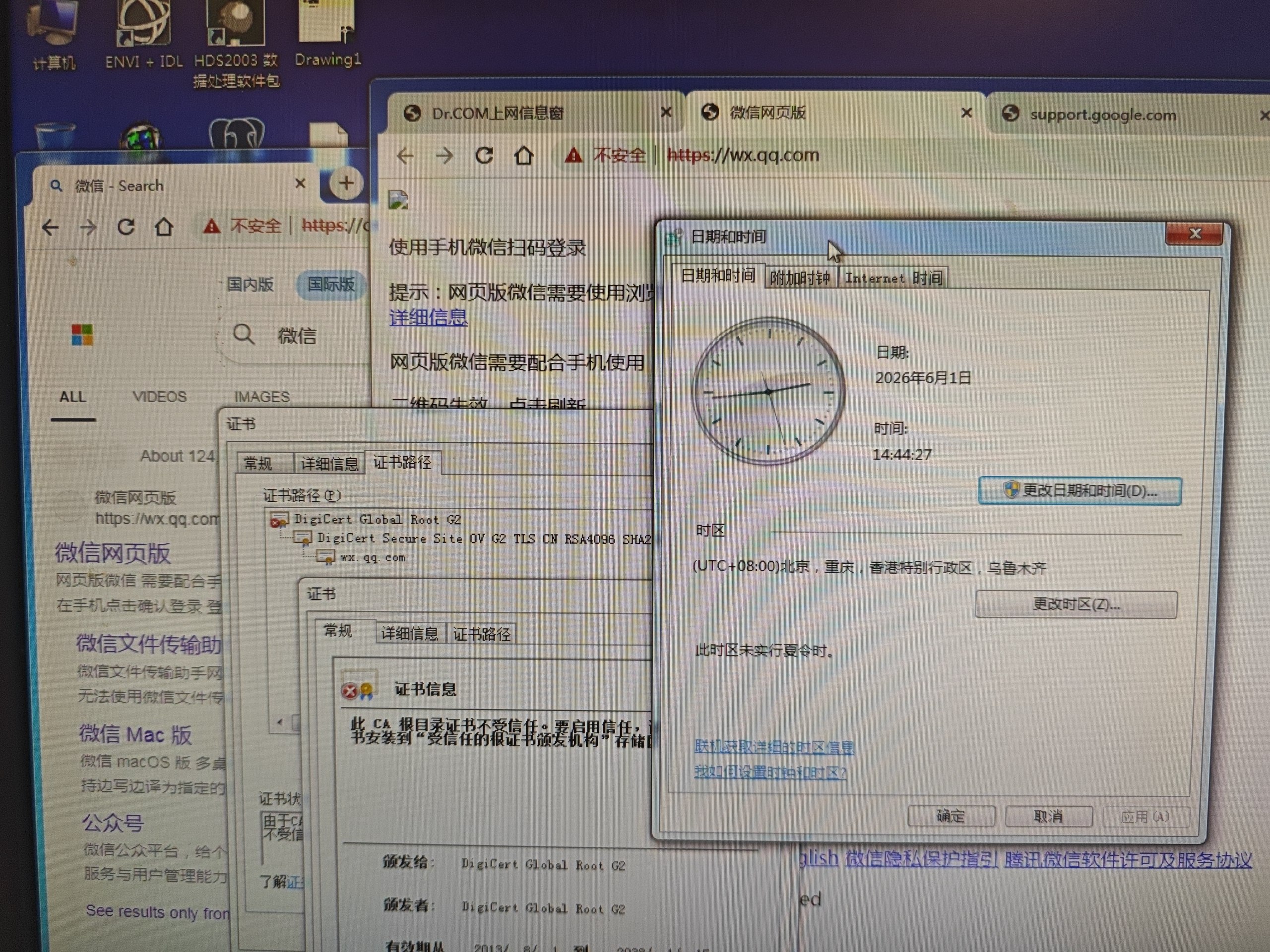This screenshot has width=1270, height=952.
Task: Click 更改时区(Z)... button
Action: coord(1076,604)
